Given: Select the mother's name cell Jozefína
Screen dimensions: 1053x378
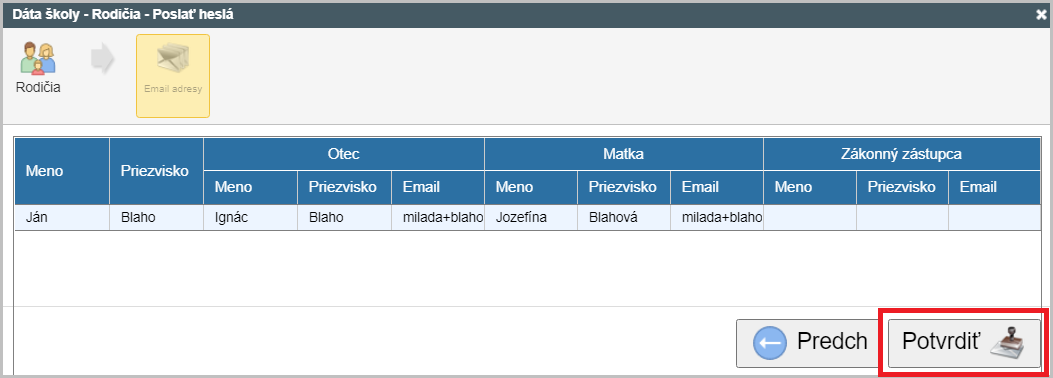Looking at the screenshot, I should [531, 218].
